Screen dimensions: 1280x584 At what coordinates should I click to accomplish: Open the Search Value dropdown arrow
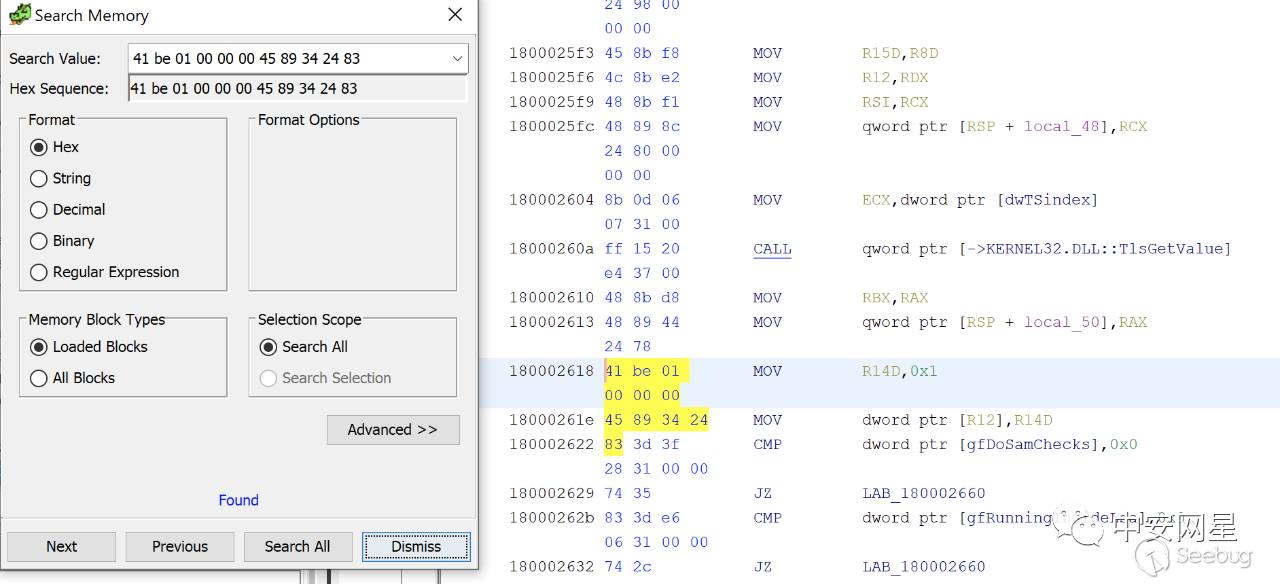458,59
